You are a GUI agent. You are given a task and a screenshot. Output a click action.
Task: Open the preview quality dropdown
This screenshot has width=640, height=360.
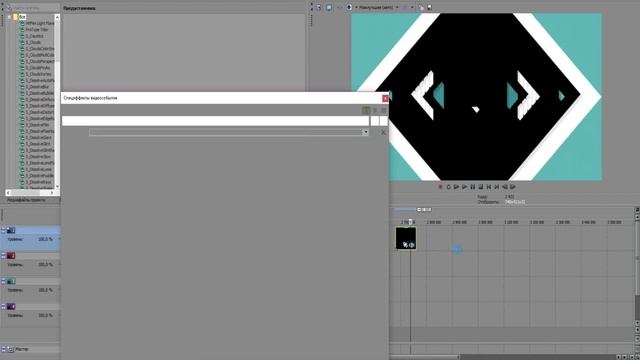(x=378, y=7)
